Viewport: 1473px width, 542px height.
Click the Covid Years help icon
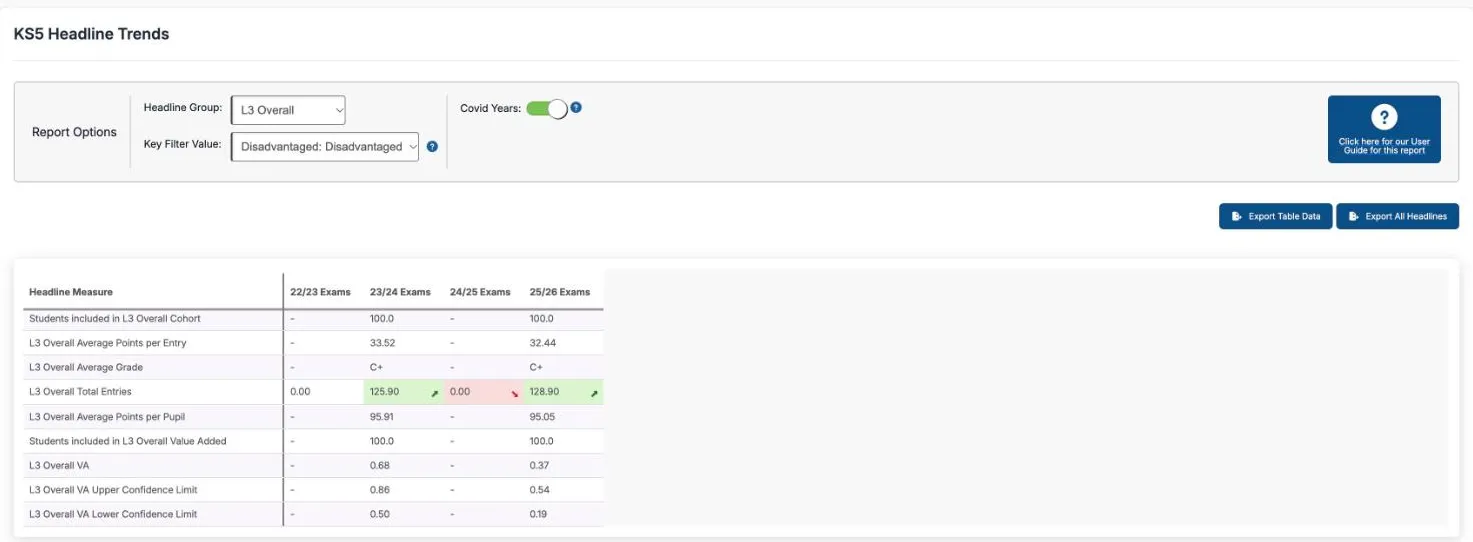(576, 107)
